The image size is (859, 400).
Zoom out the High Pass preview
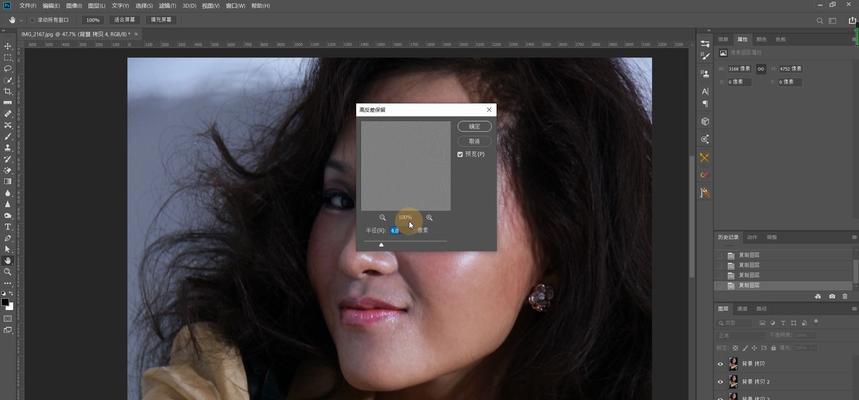pos(382,218)
